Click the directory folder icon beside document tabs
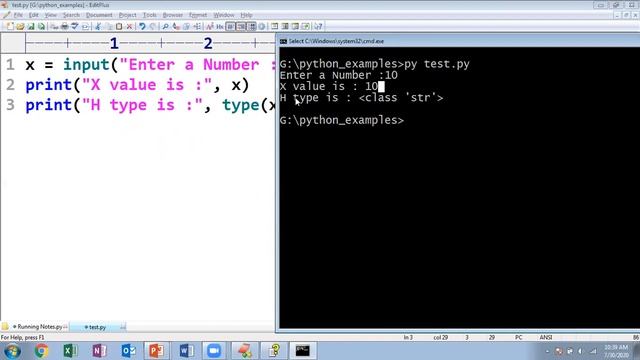This screenshot has height=360, width=640. [5, 327]
